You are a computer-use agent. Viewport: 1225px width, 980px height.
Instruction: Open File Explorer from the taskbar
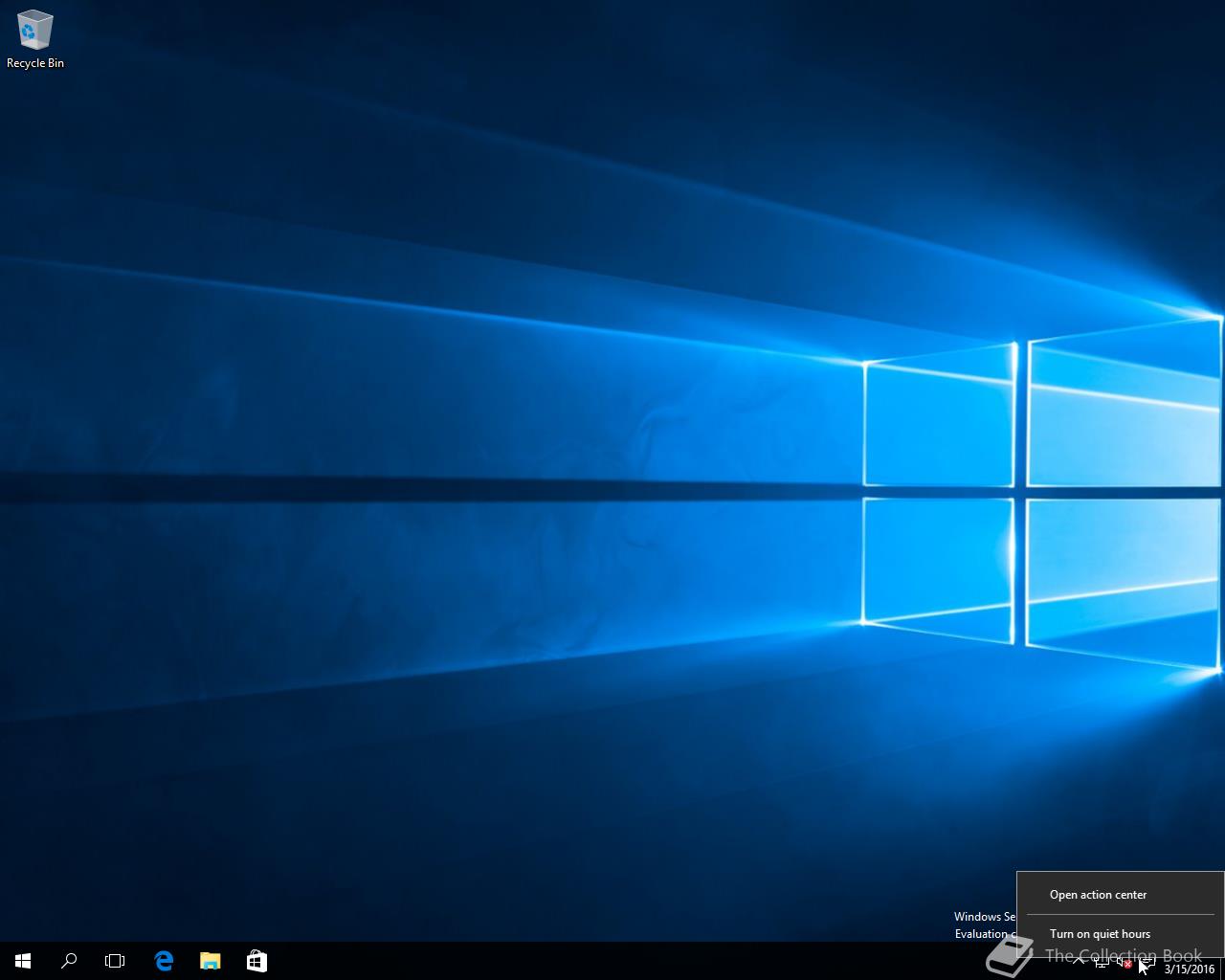pyautogui.click(x=210, y=961)
